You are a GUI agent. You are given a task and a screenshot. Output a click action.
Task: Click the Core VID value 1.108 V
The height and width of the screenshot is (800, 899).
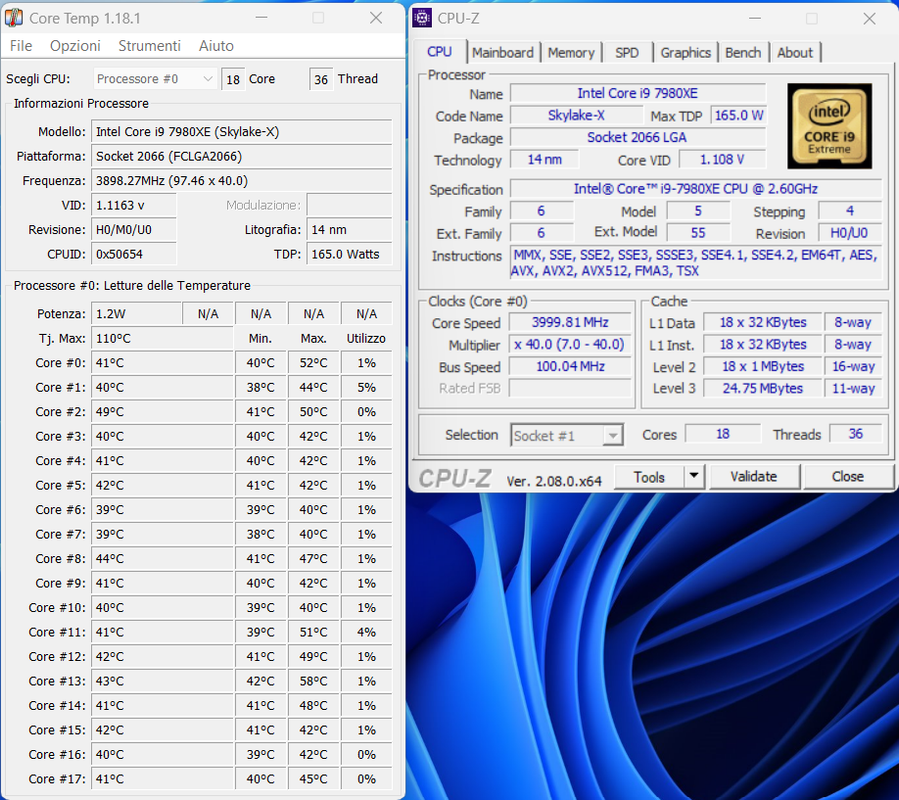(x=722, y=159)
